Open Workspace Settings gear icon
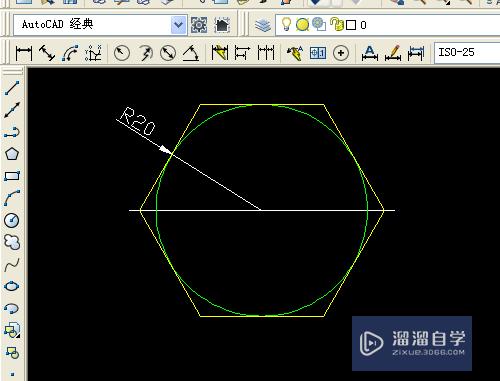 tap(199, 25)
